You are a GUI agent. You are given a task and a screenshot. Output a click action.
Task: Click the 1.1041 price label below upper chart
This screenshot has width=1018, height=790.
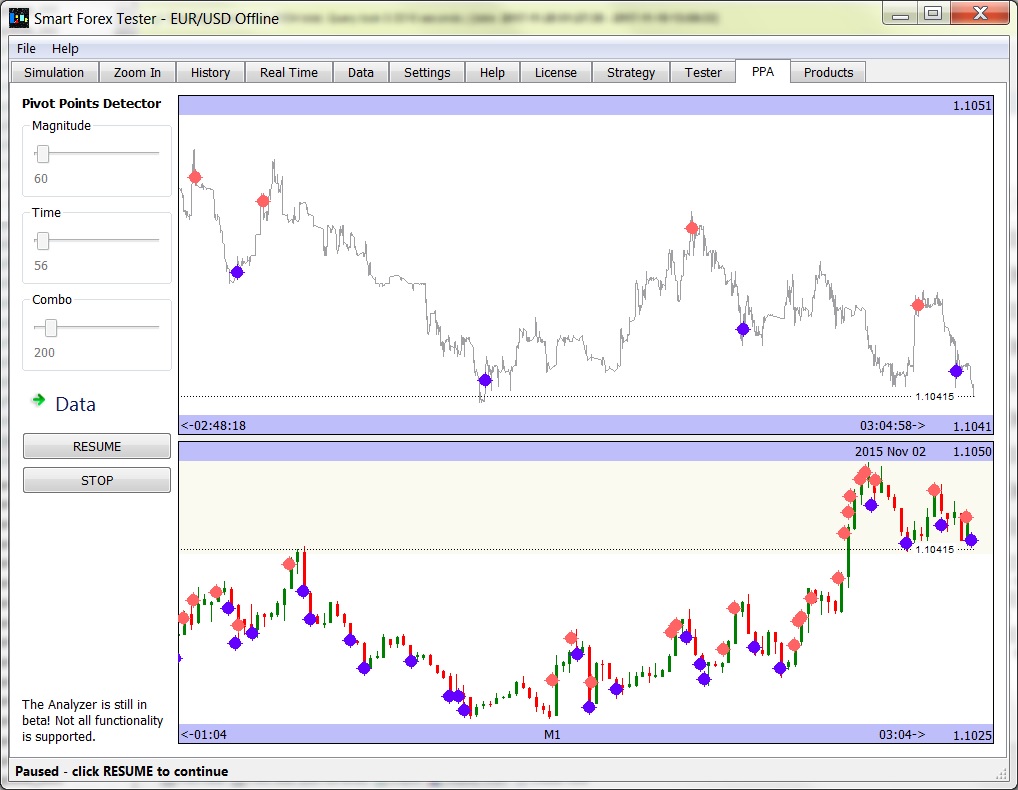972,426
